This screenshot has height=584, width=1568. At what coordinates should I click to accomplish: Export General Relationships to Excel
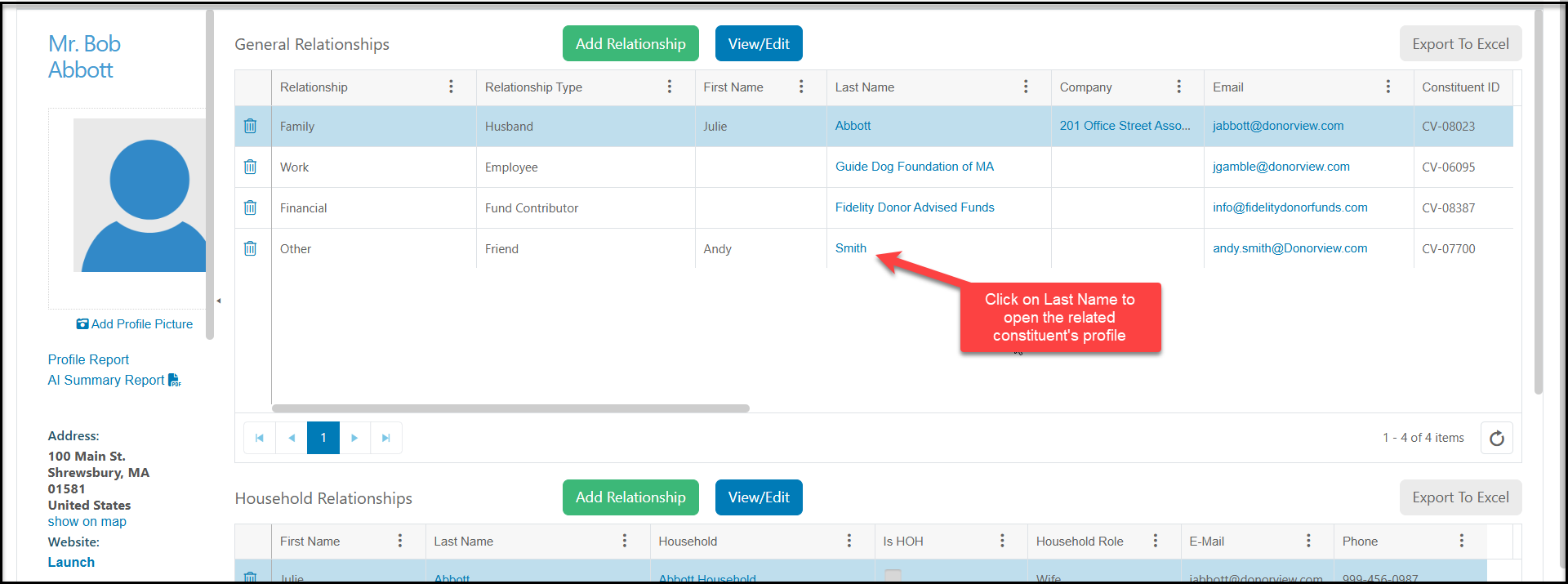coord(1460,43)
